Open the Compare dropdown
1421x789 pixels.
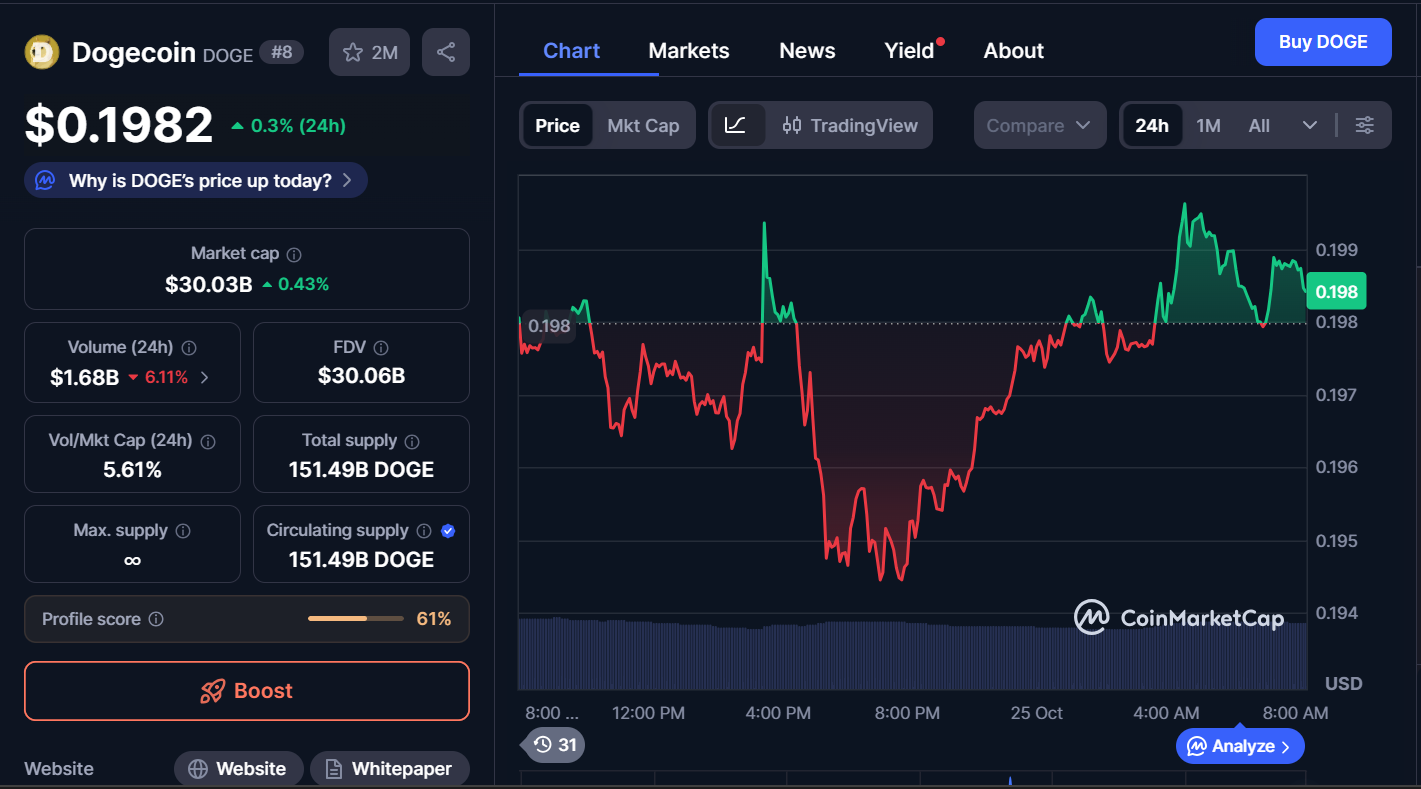pos(1039,125)
